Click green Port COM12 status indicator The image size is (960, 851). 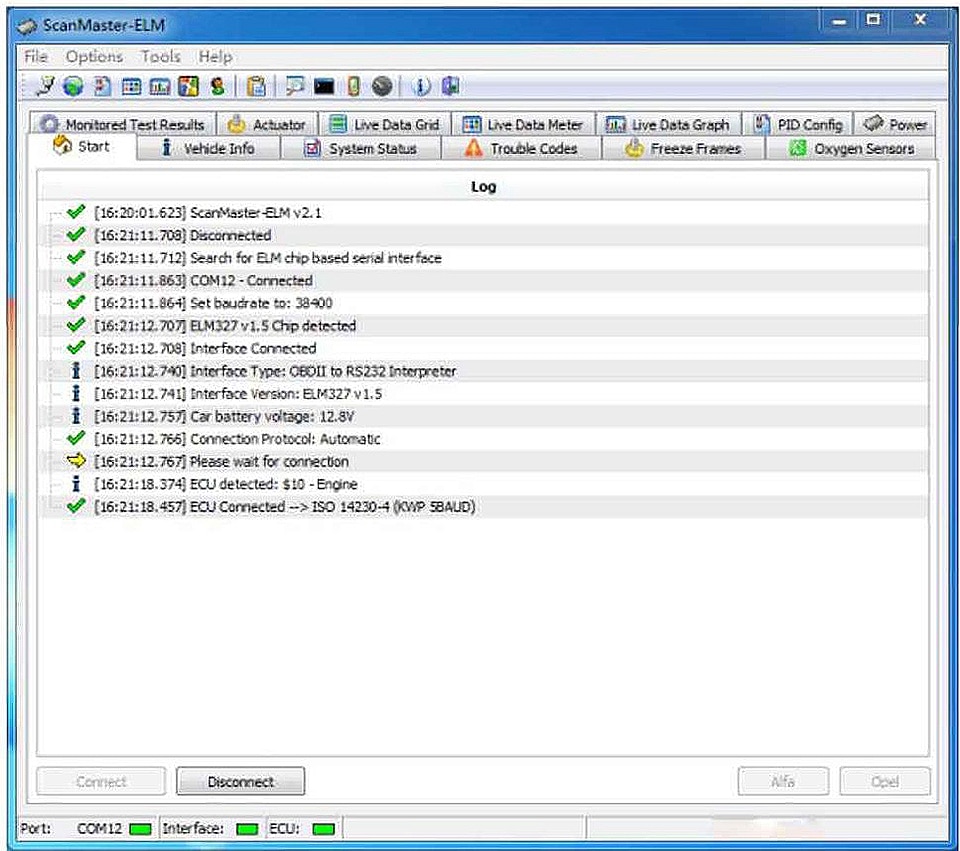(x=140, y=829)
